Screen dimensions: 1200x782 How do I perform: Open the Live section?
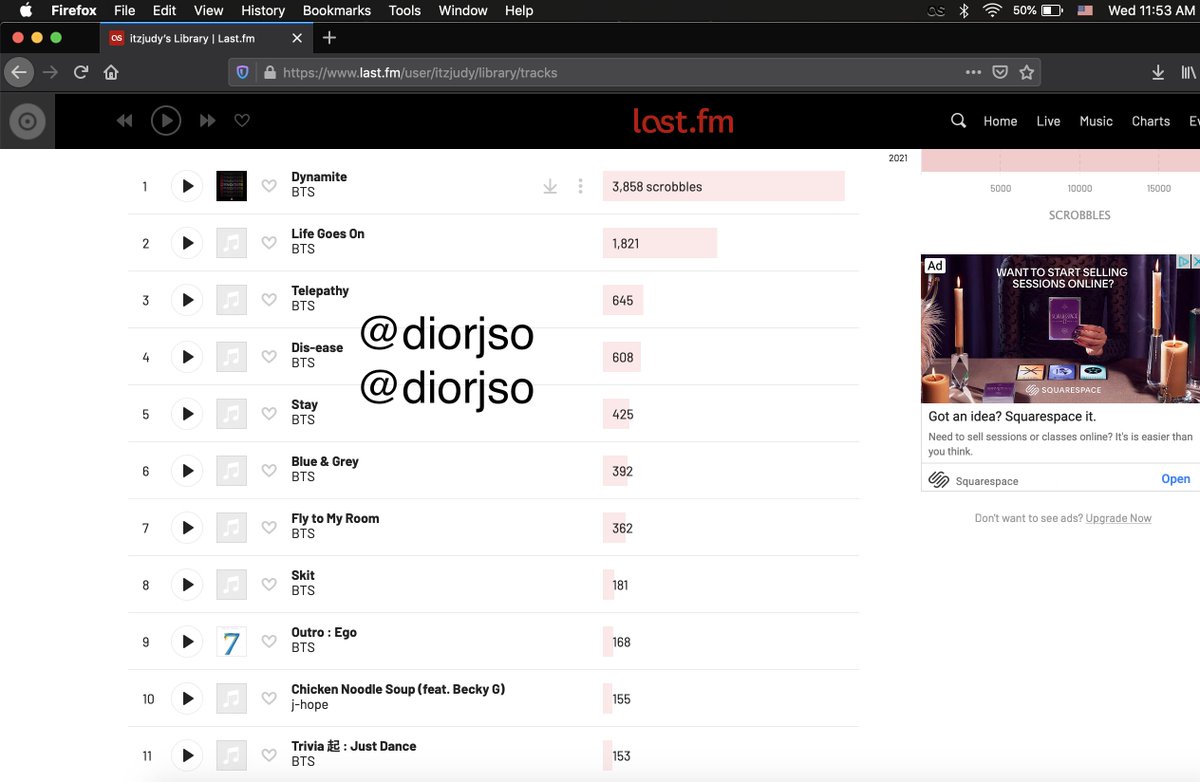[1048, 121]
